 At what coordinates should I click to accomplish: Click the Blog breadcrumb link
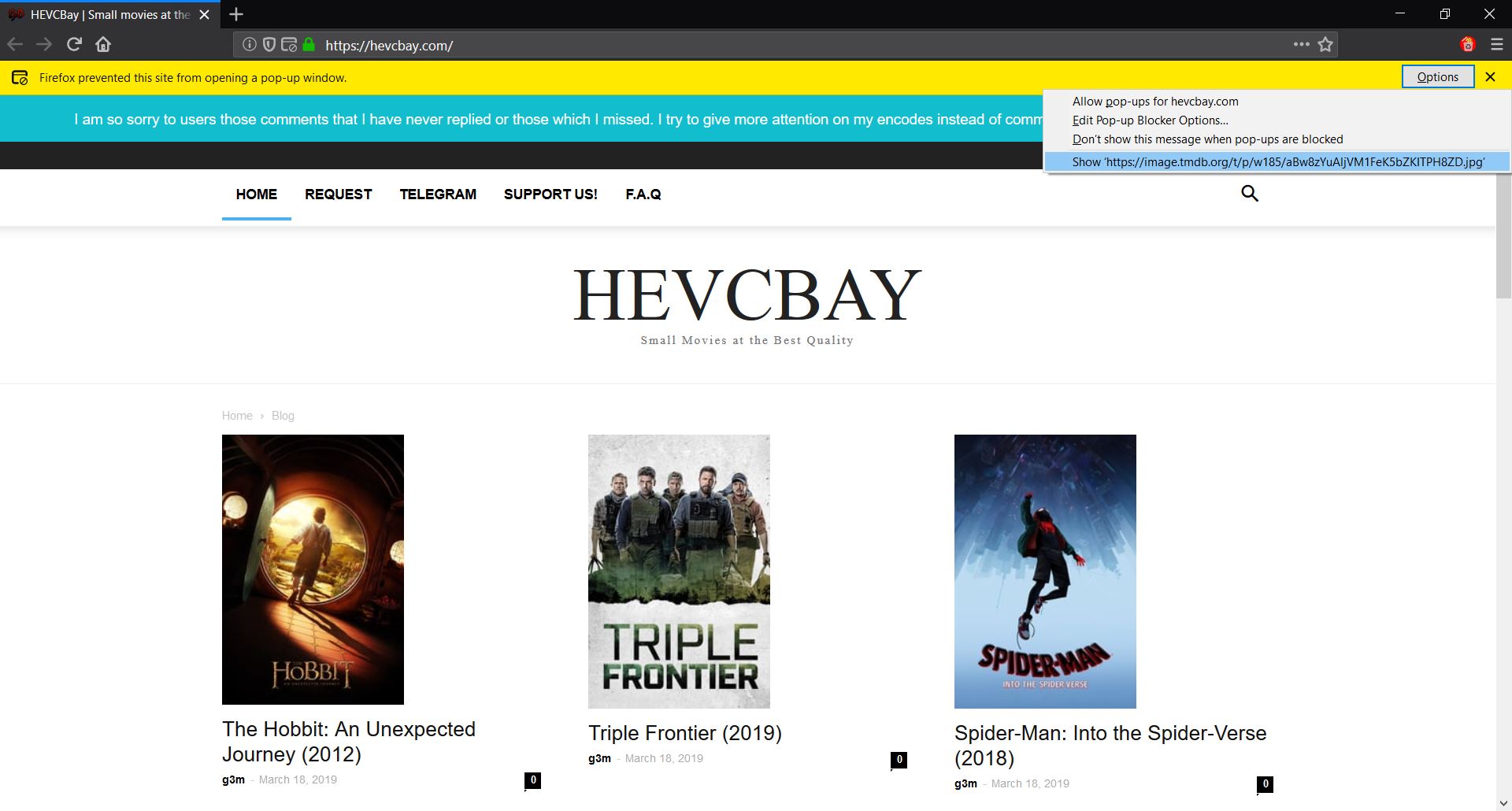283,416
